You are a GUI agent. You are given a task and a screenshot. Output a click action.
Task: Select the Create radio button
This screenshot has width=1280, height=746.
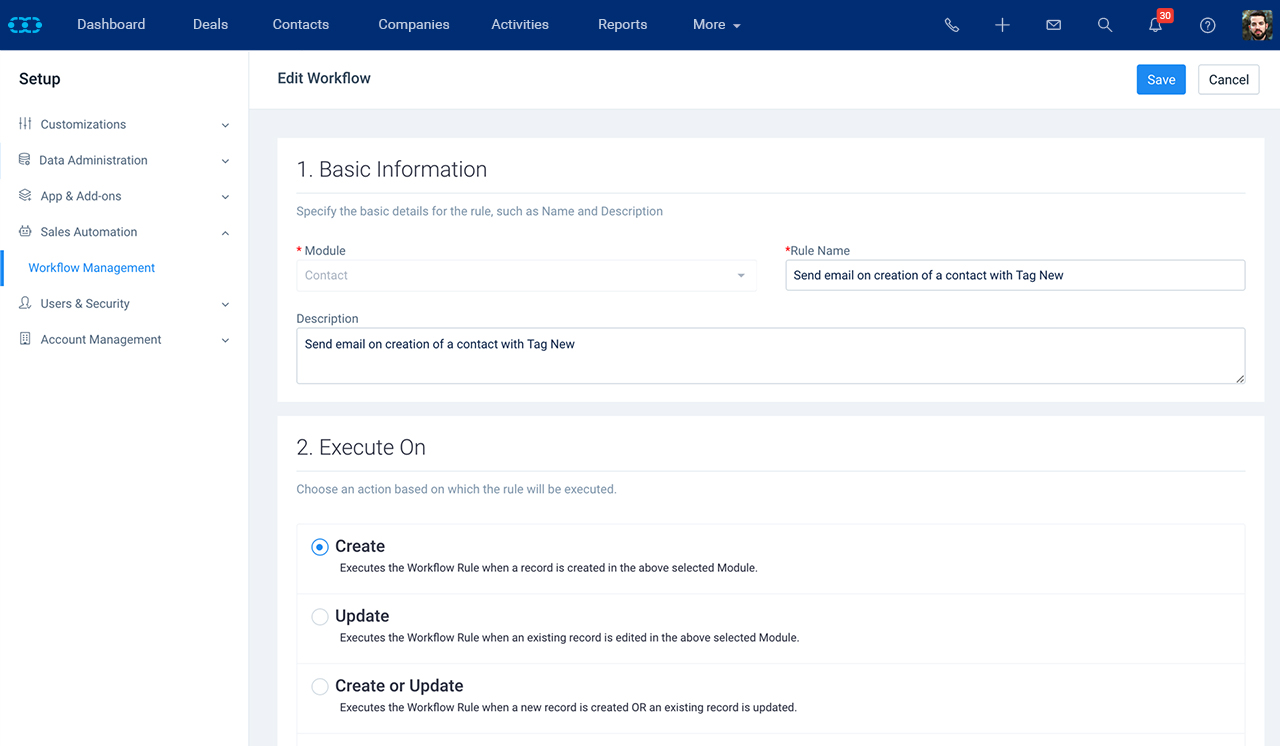(320, 547)
